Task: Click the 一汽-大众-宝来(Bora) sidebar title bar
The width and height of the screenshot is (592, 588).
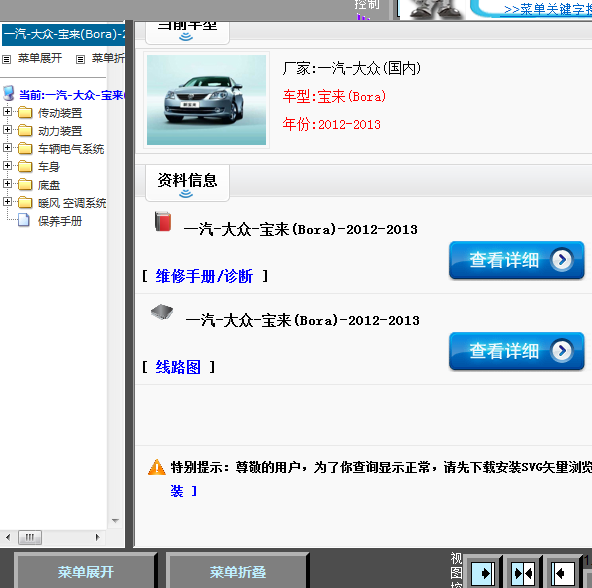Action: pos(63,35)
